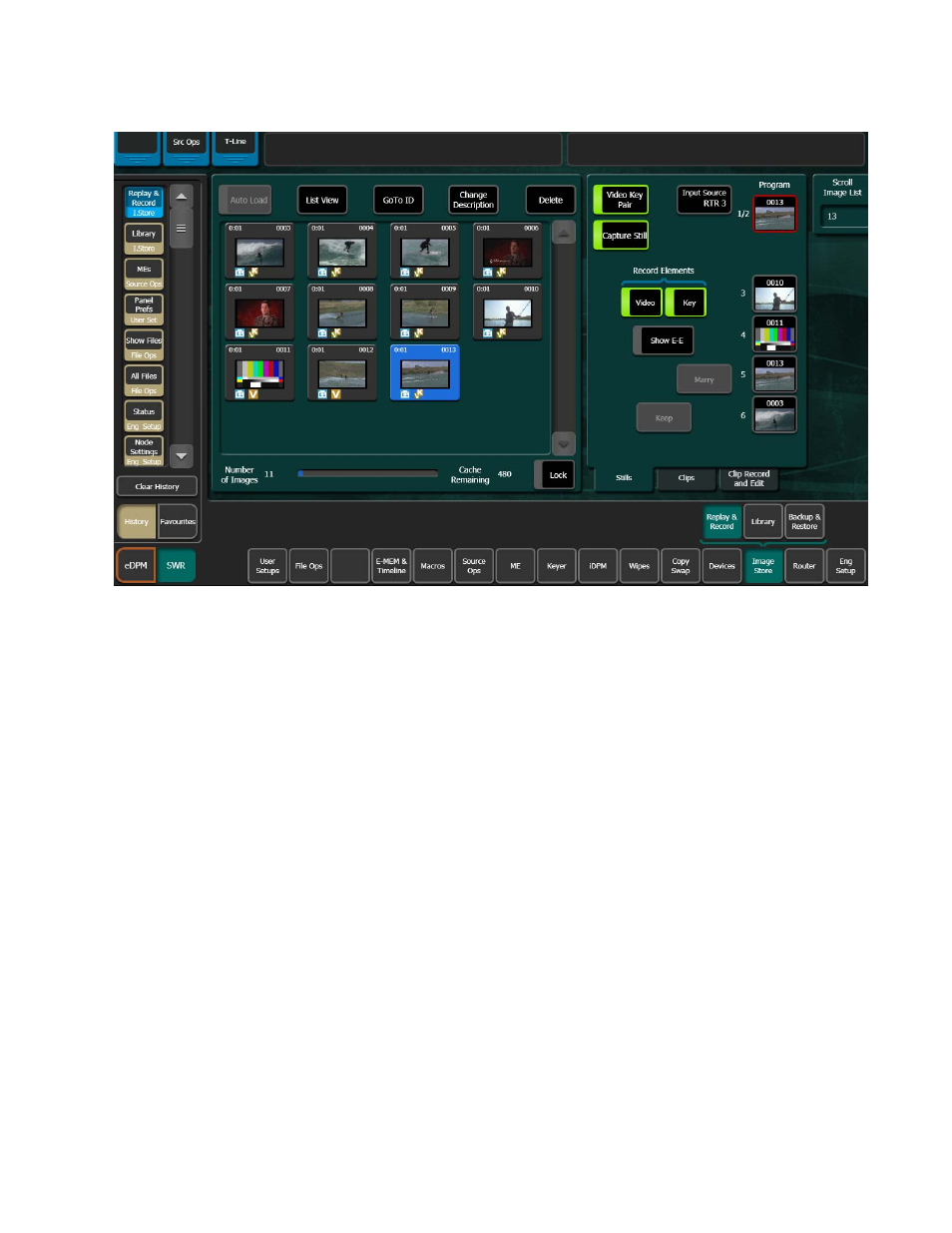This screenshot has width=952, height=1233.
Task: Switch to Clips tab
Action: [687, 478]
